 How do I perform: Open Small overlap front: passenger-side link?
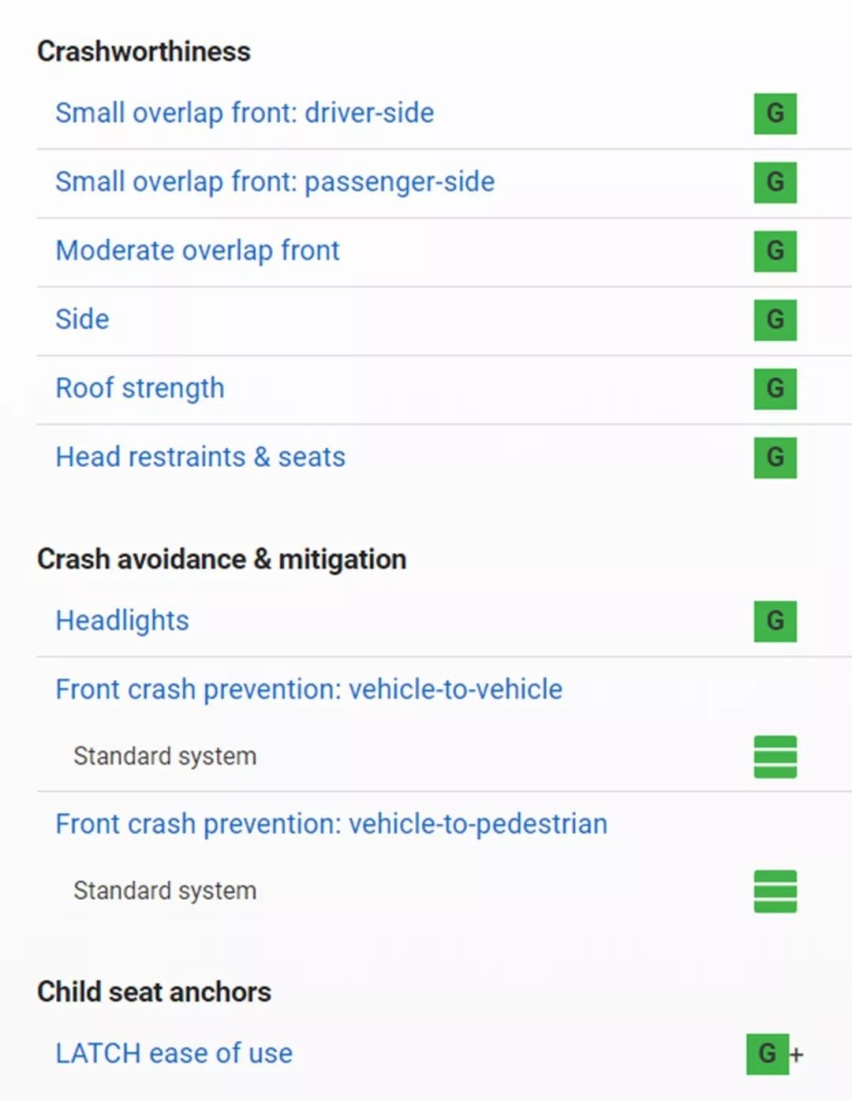(x=275, y=182)
